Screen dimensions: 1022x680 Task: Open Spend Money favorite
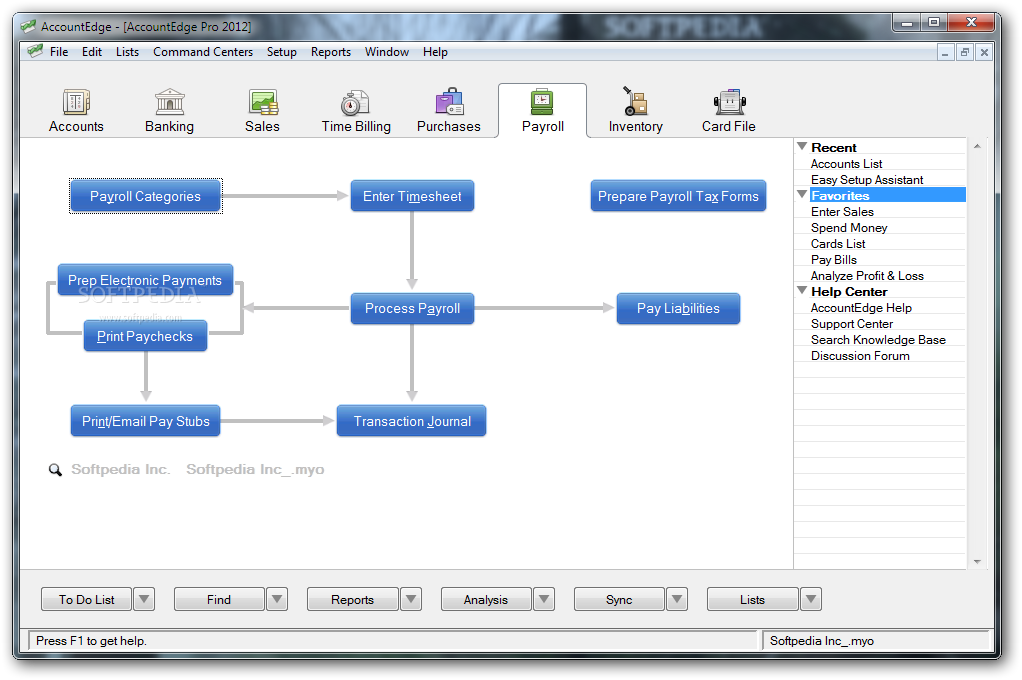point(849,228)
